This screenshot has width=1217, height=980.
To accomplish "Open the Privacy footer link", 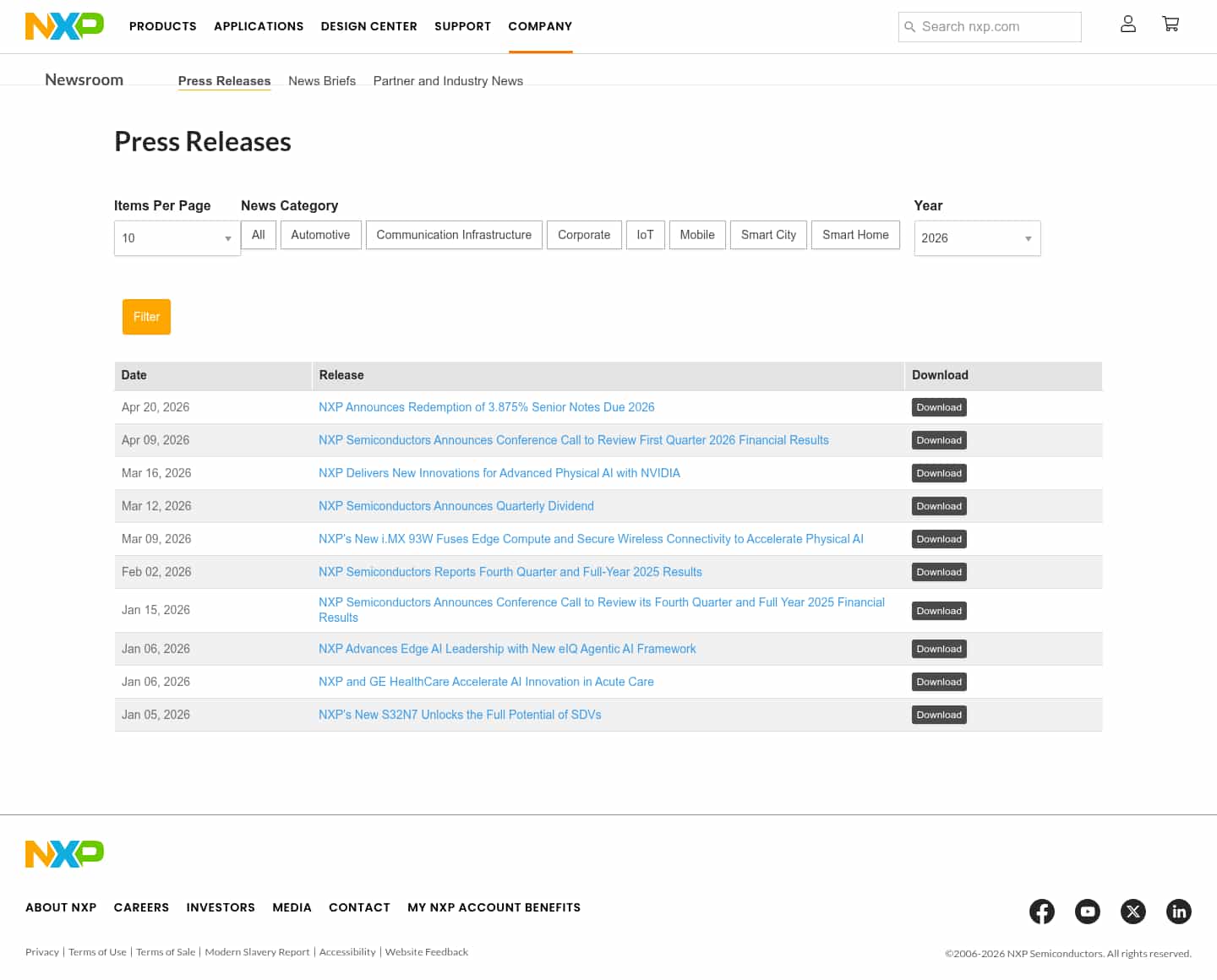I will pos(42,952).
